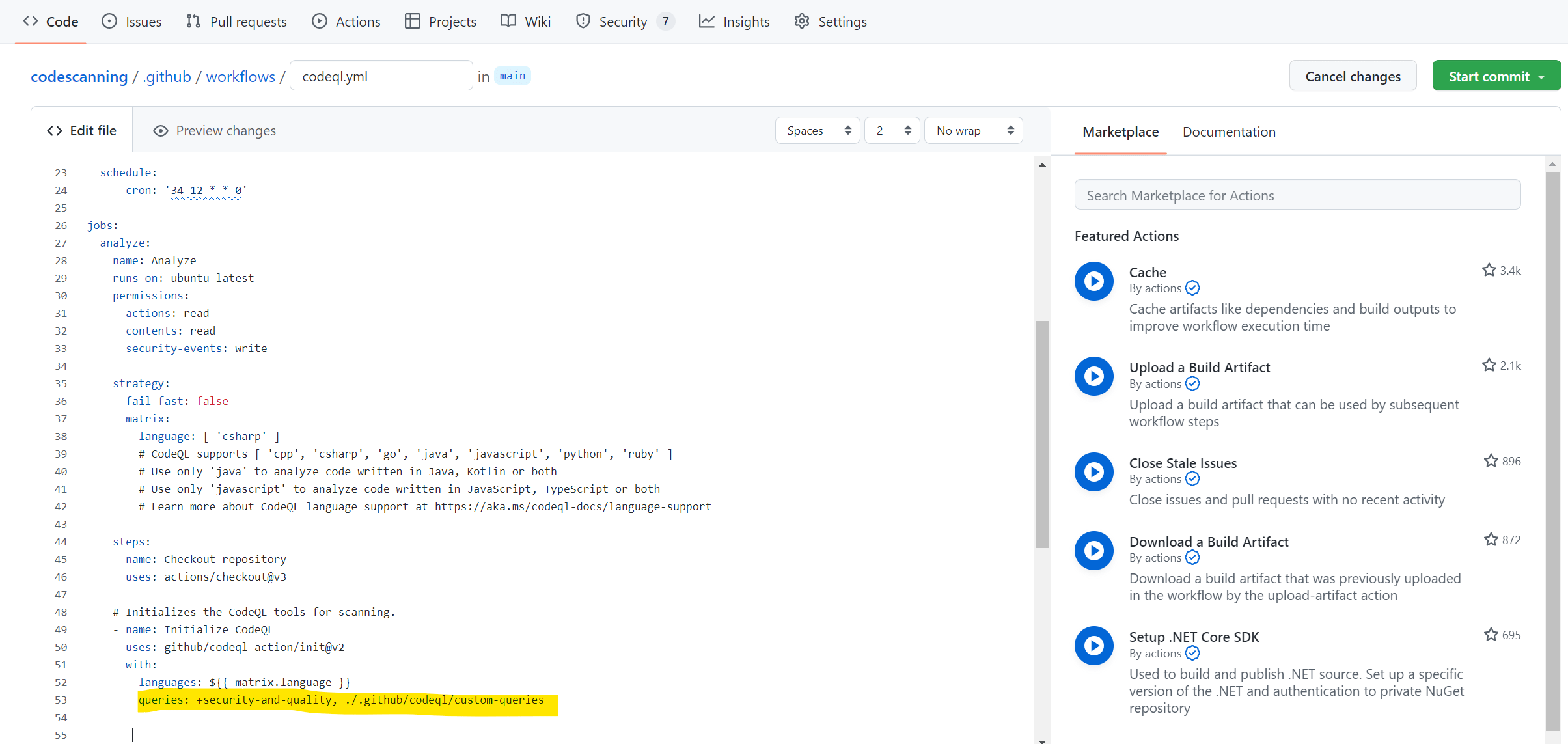
Task: Open the No wrap line-wrap dropdown
Action: coord(972,130)
